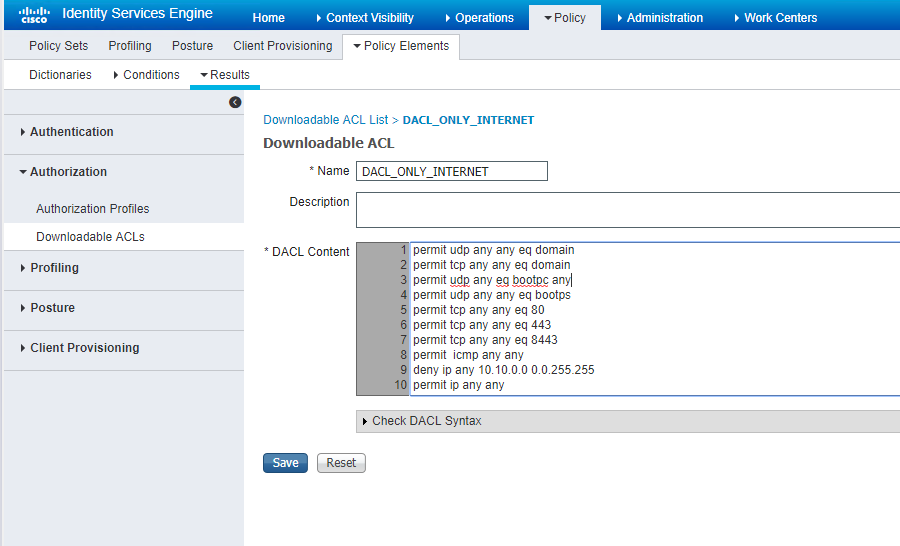This screenshot has height=546, width=900.
Task: Open Work Centers menu
Action: (776, 18)
